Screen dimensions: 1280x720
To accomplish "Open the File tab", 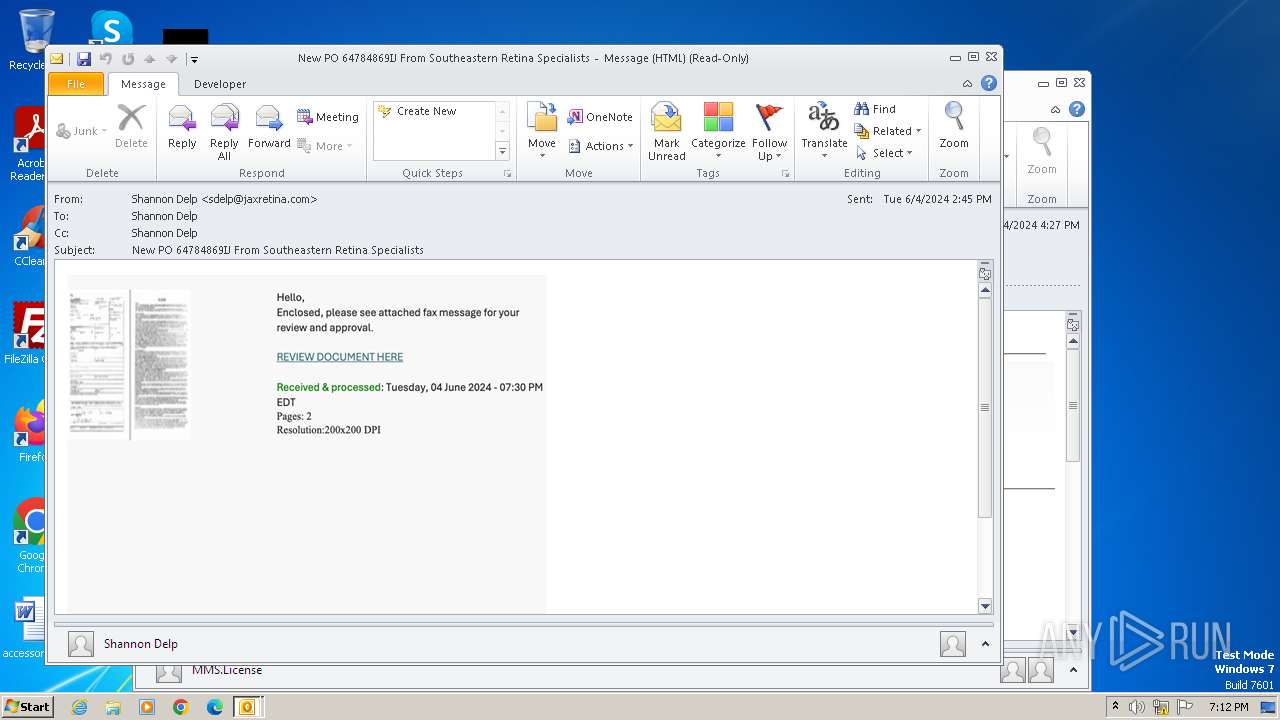I will [76, 84].
